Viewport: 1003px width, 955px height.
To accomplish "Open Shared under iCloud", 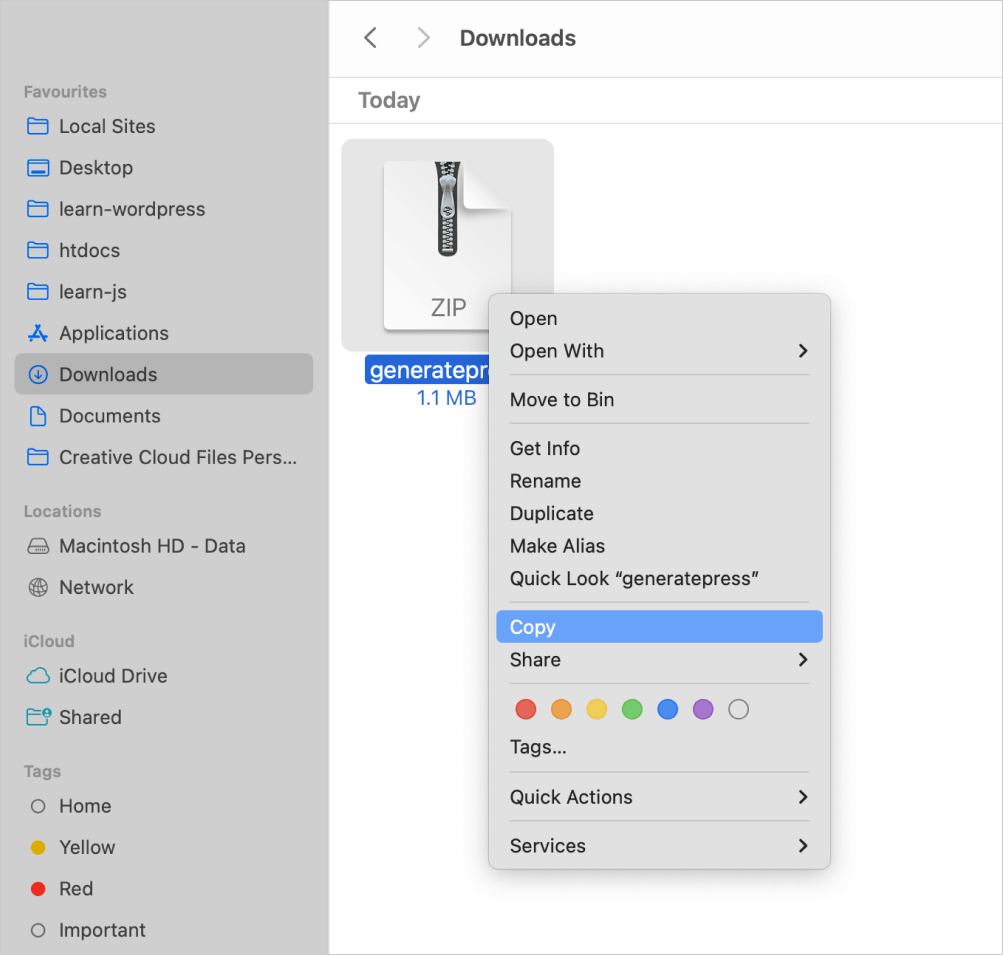I will click(x=164, y=717).
